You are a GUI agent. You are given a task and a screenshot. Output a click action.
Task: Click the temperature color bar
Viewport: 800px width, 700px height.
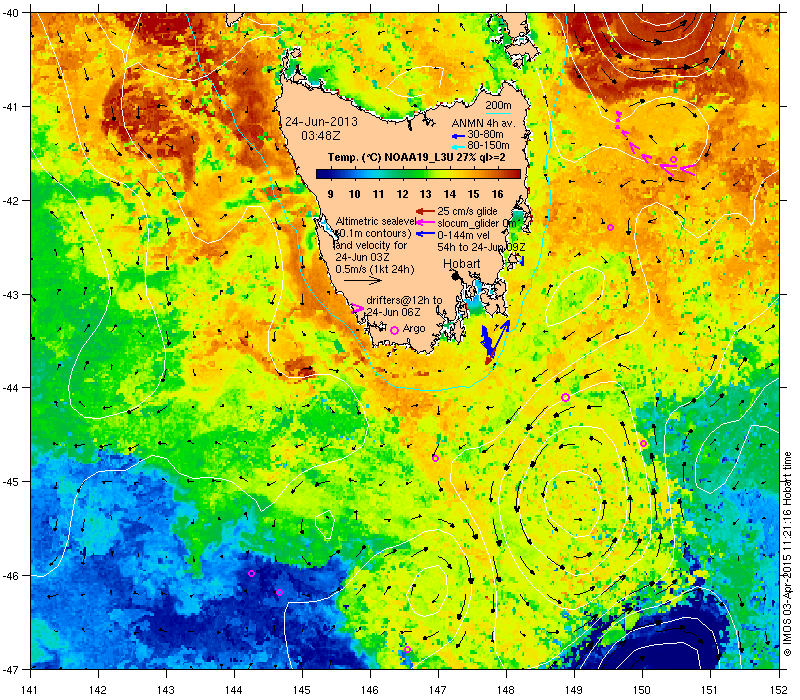point(418,174)
